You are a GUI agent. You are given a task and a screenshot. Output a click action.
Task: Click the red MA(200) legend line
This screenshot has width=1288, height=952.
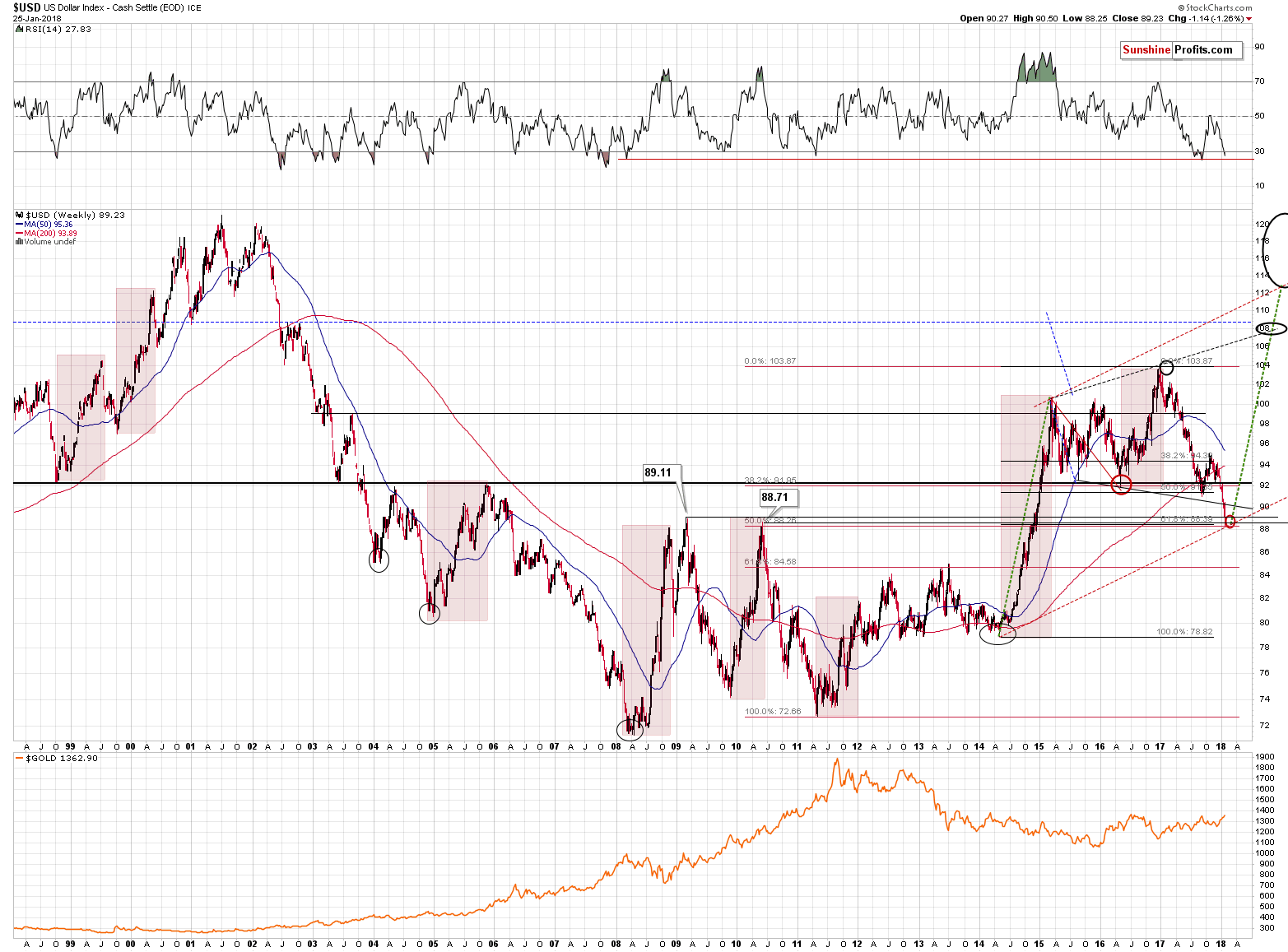[19, 234]
